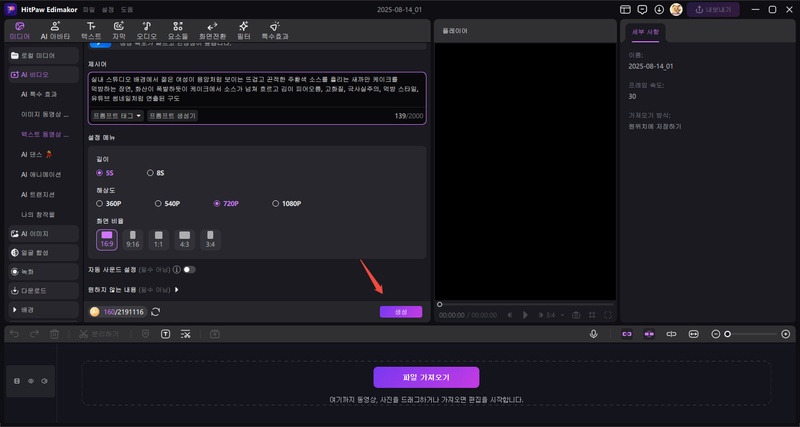Click the 프롬프트 생성기 button
800x427 pixels.
[172, 116]
